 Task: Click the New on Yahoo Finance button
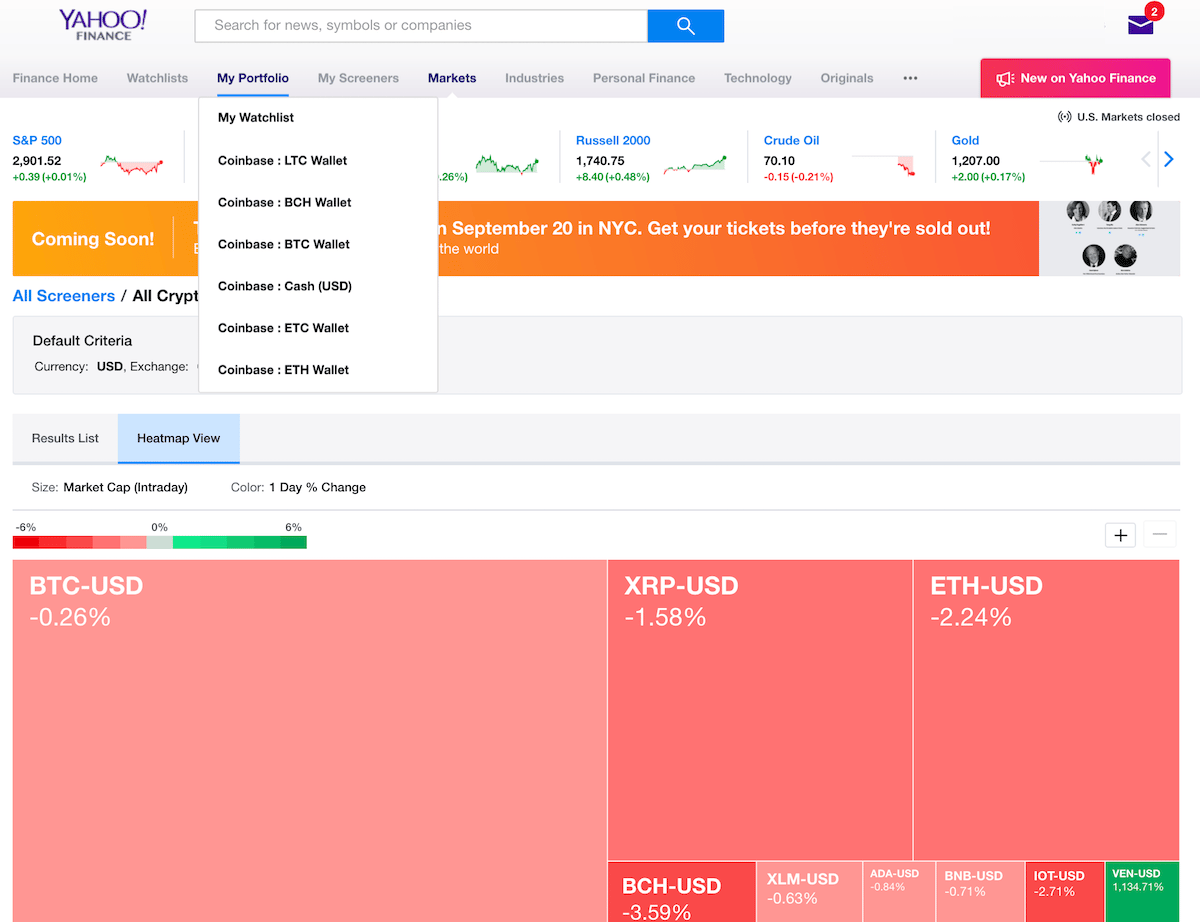[x=1076, y=78]
